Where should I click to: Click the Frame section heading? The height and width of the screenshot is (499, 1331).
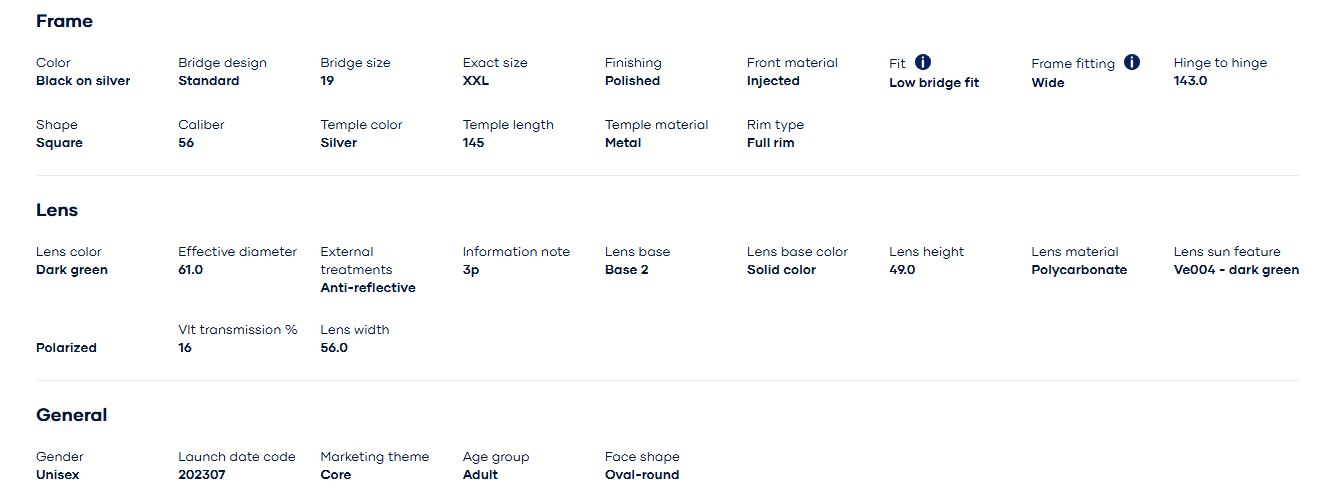pos(64,21)
